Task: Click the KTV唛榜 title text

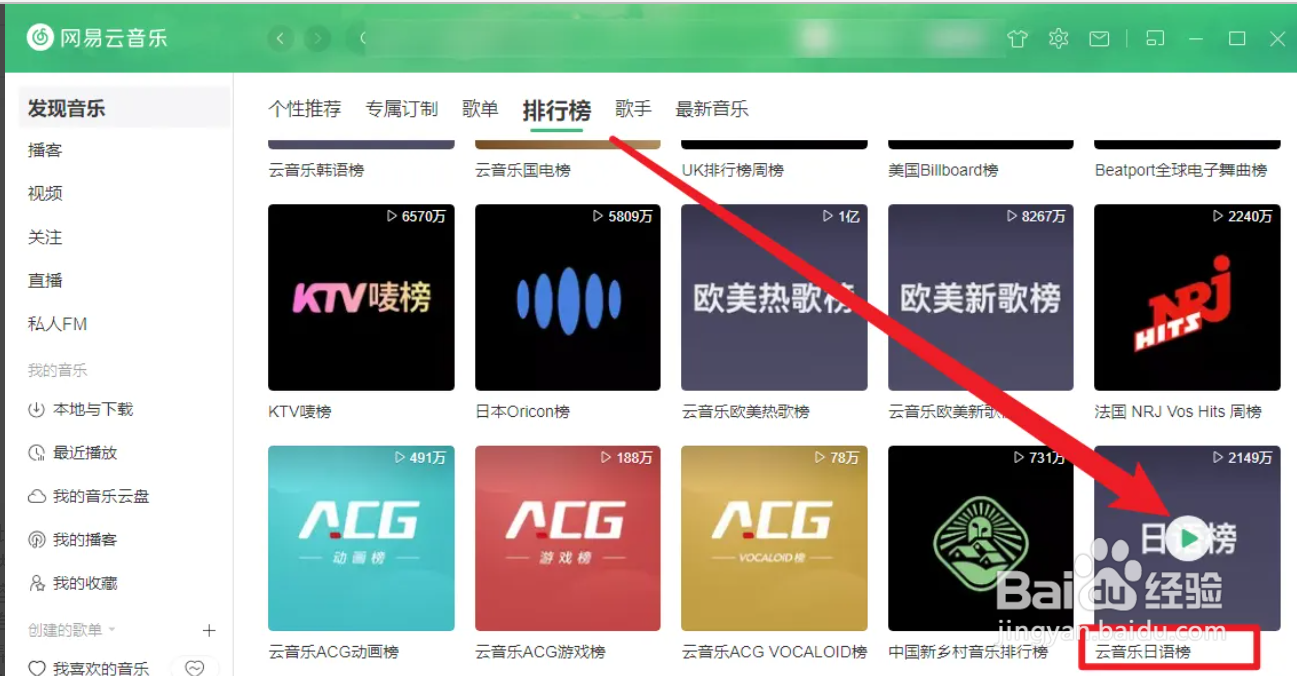Action: click(x=300, y=412)
